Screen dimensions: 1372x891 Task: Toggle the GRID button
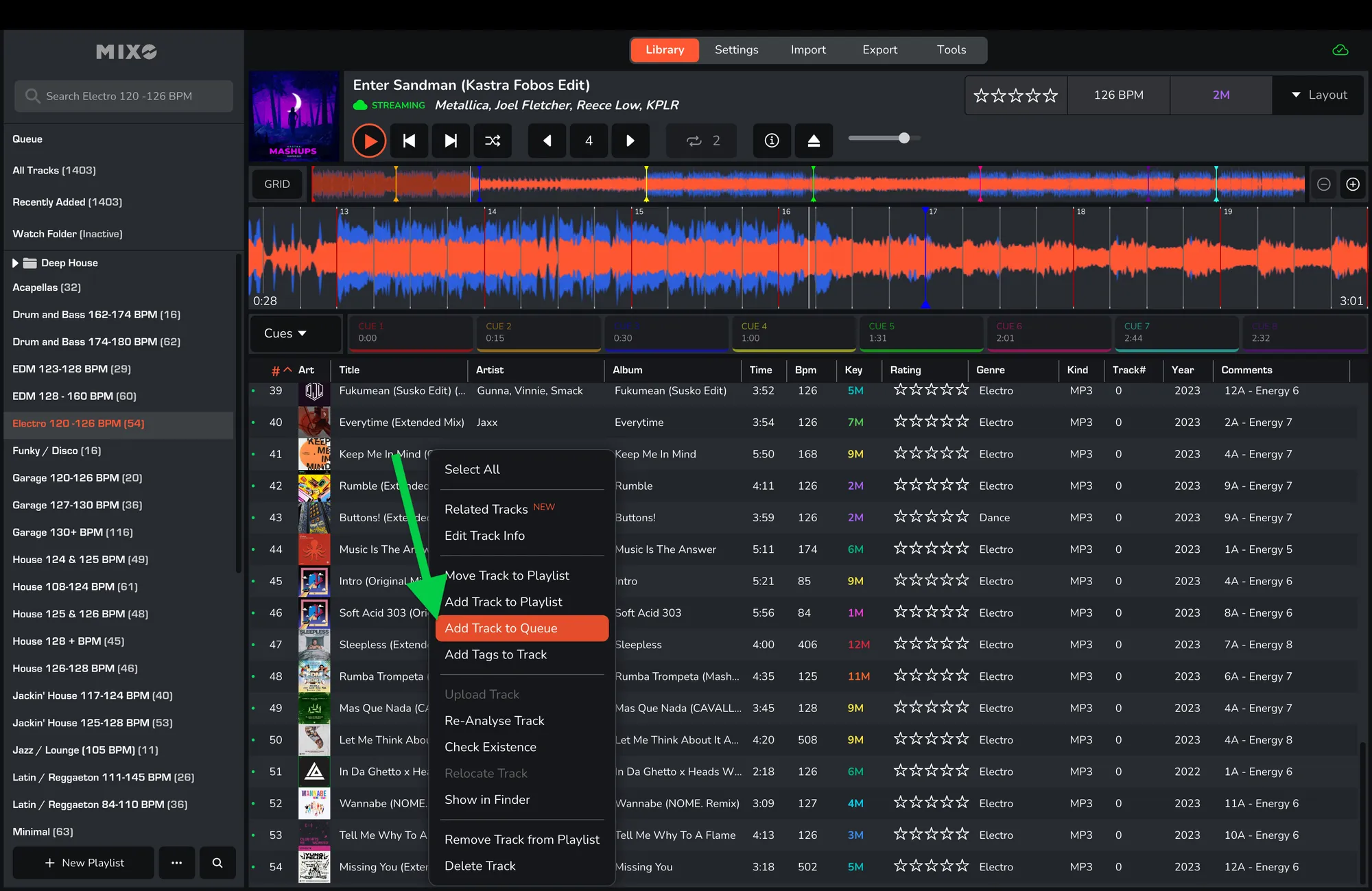point(277,184)
